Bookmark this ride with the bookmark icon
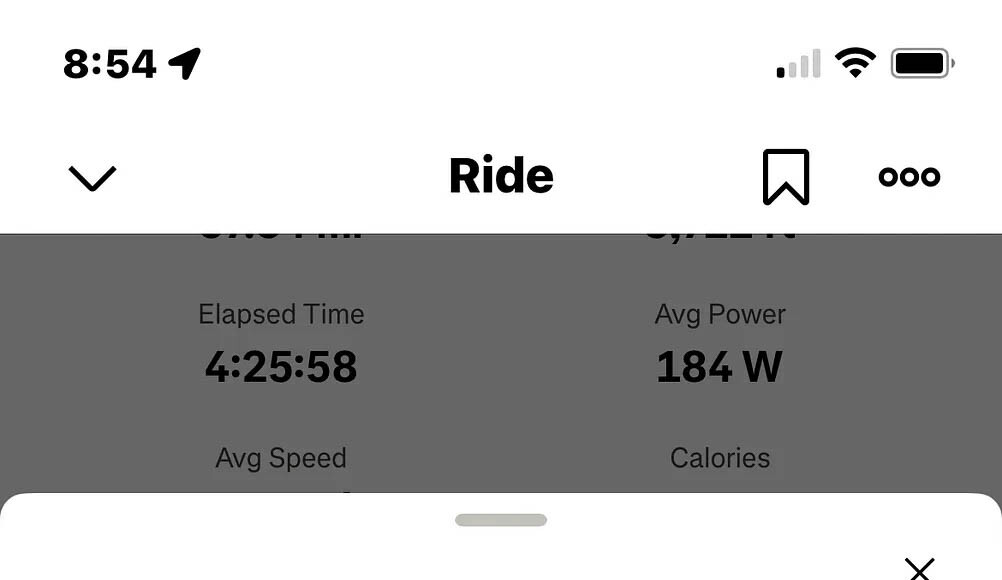This screenshot has height=580, width=1002. [x=785, y=177]
